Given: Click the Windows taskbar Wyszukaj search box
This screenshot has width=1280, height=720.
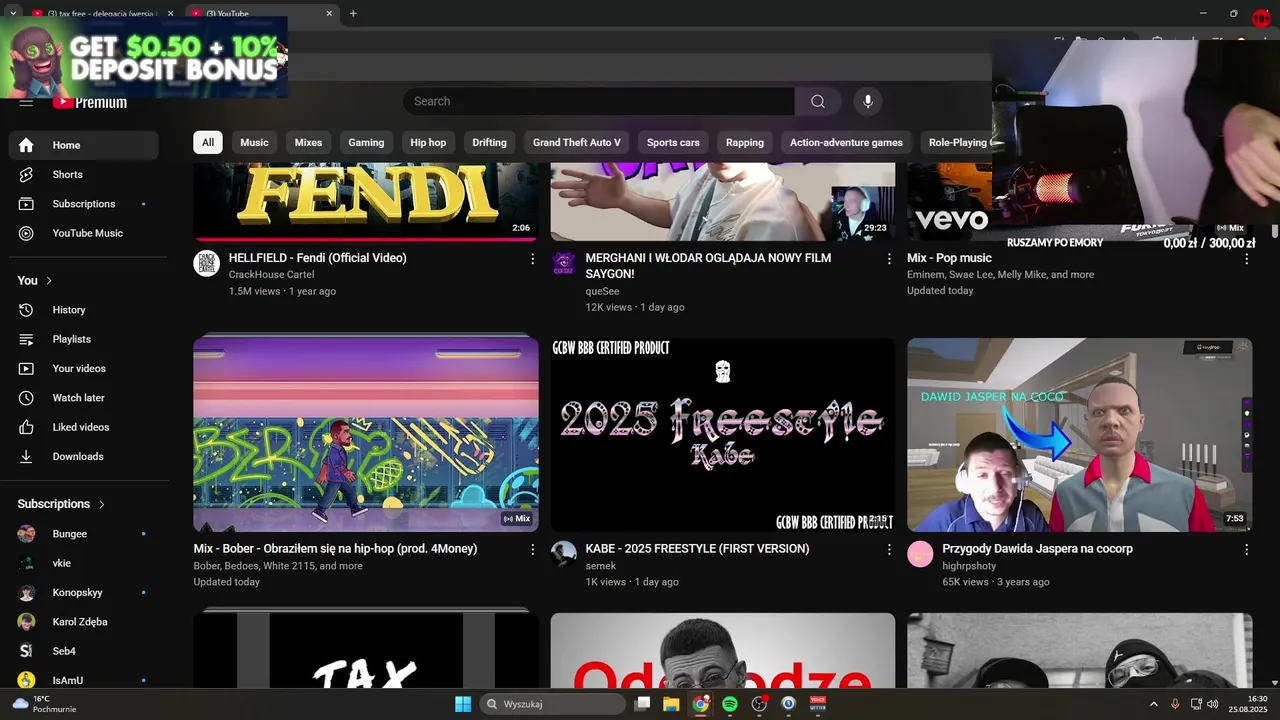Looking at the screenshot, I should tap(552, 704).
